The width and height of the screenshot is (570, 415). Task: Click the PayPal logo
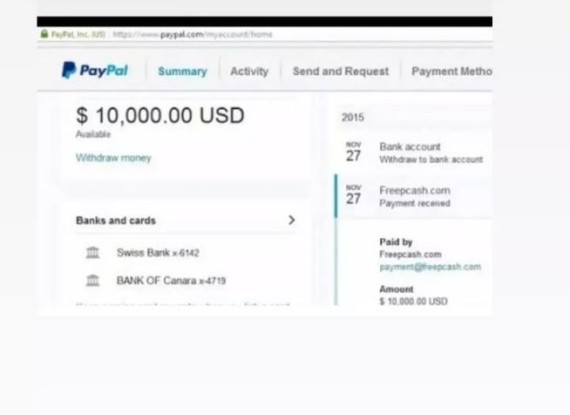(x=95, y=70)
